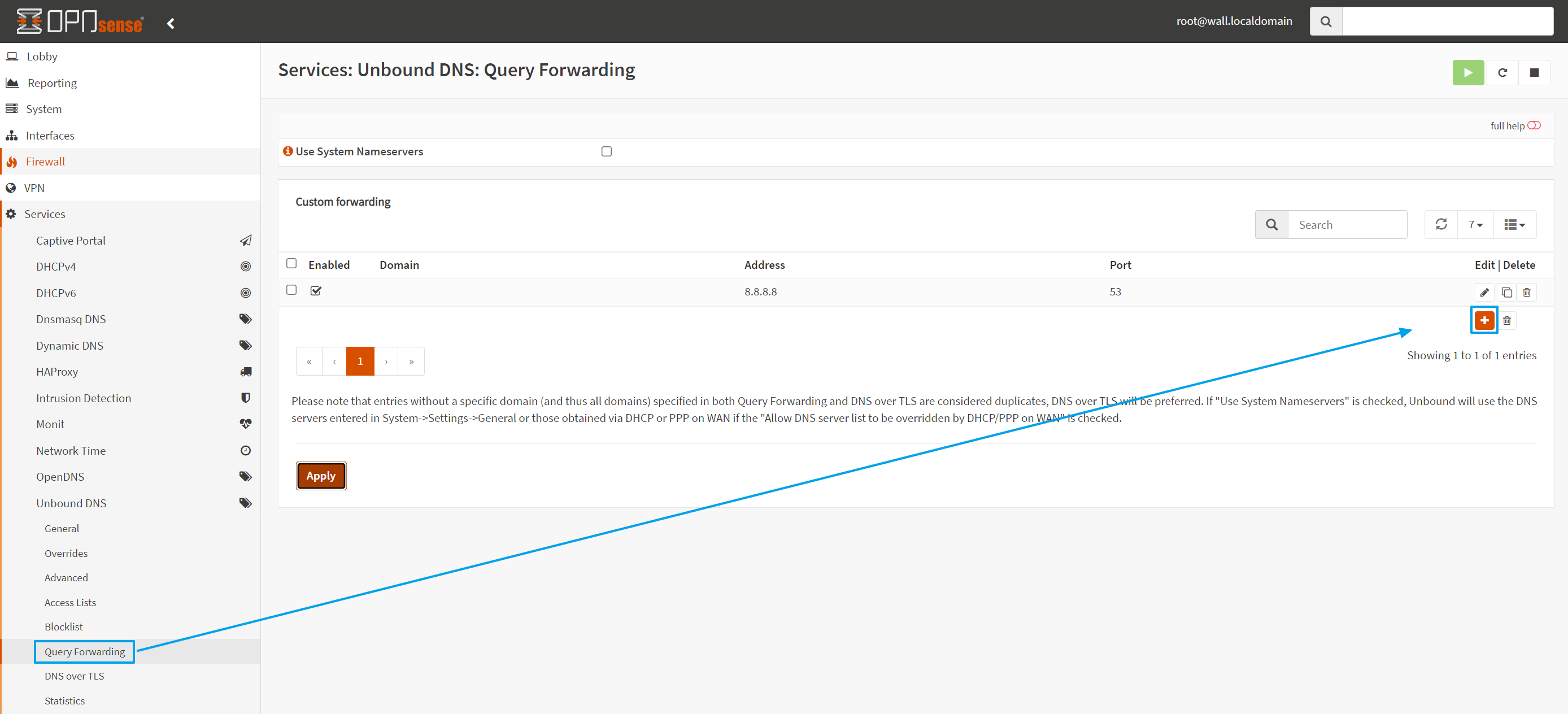Restart the Unbound service
Image resolution: width=1568 pixels, height=714 pixels.
pos(1502,72)
